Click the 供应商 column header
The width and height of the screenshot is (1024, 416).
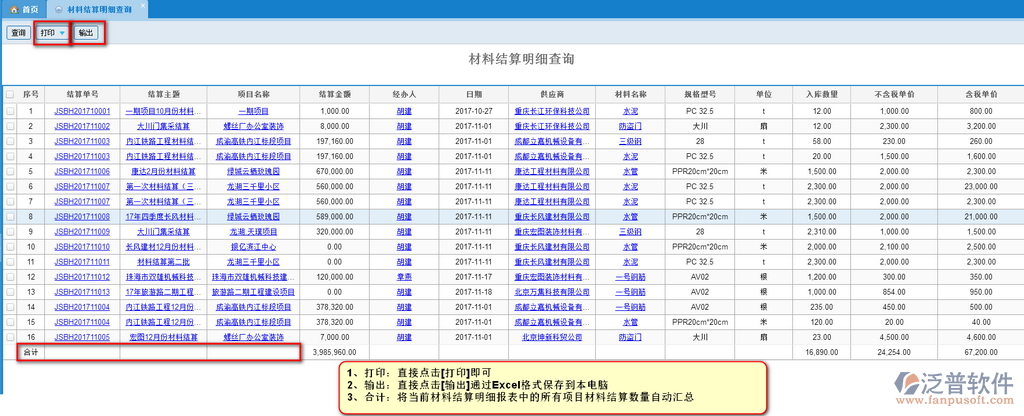[552, 94]
